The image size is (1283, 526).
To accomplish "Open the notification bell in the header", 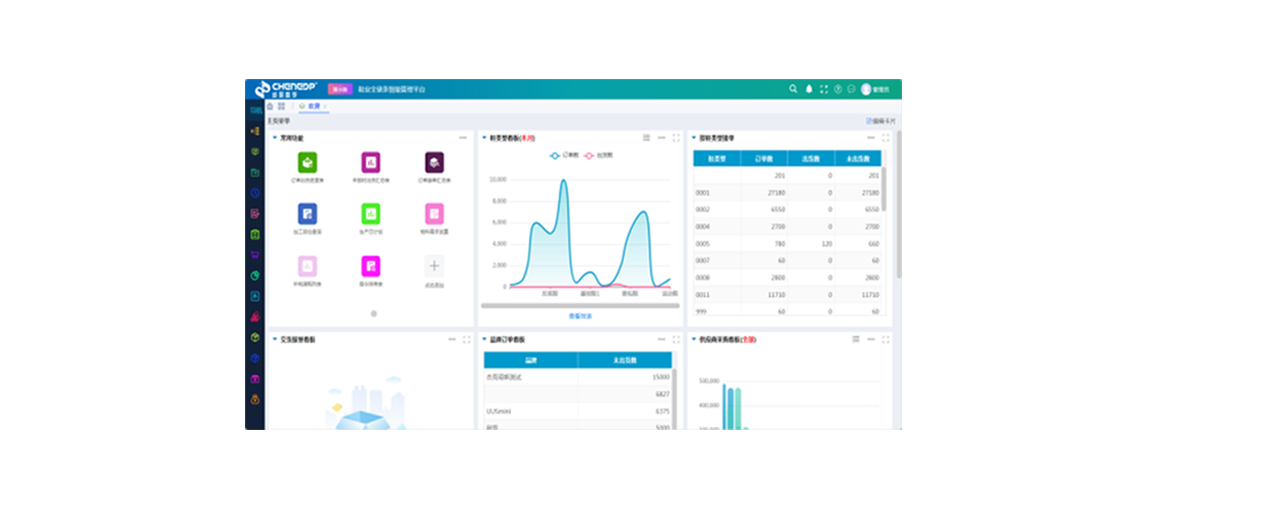I will (x=809, y=89).
